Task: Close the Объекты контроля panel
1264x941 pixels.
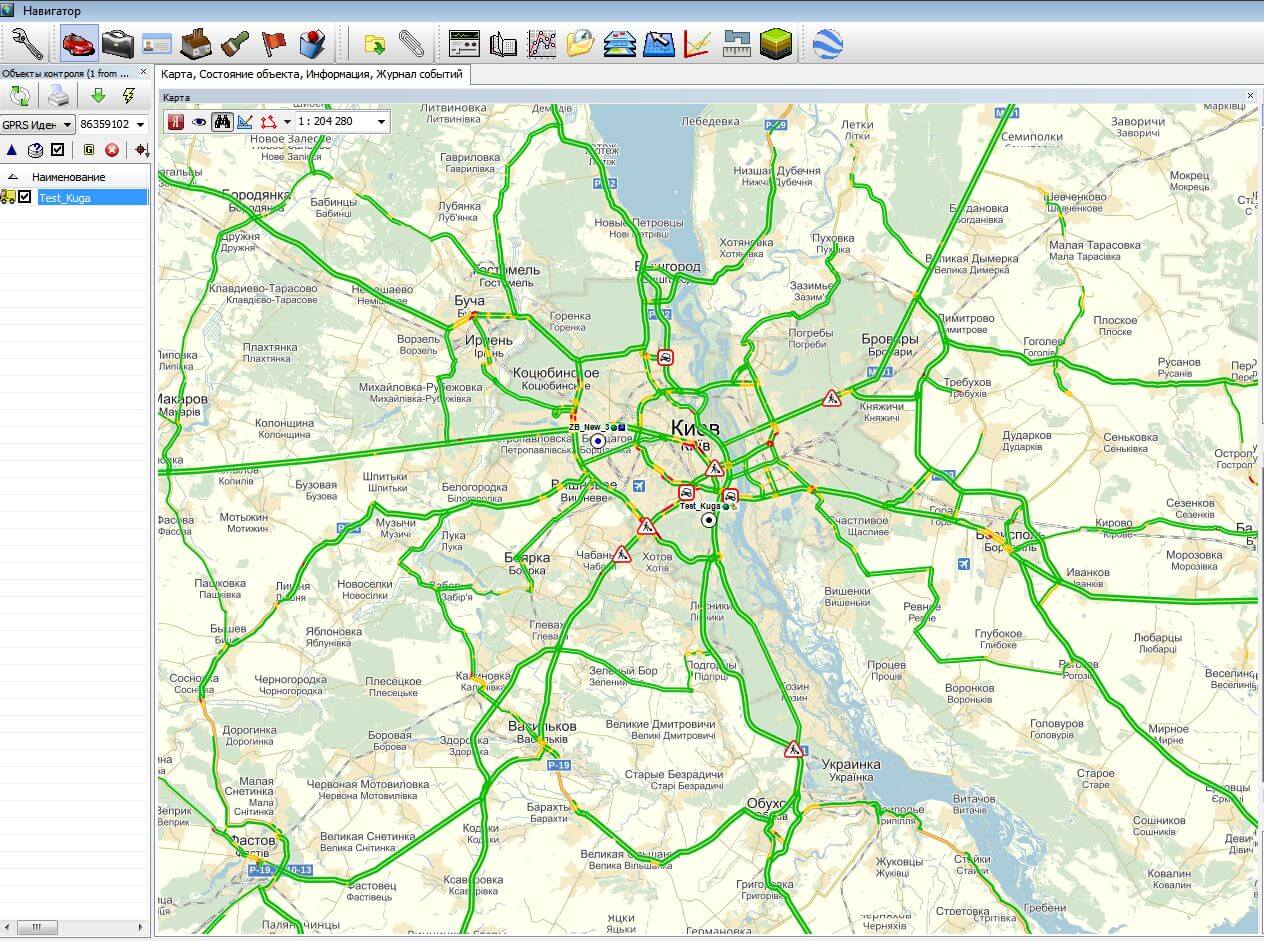Action: pos(143,73)
